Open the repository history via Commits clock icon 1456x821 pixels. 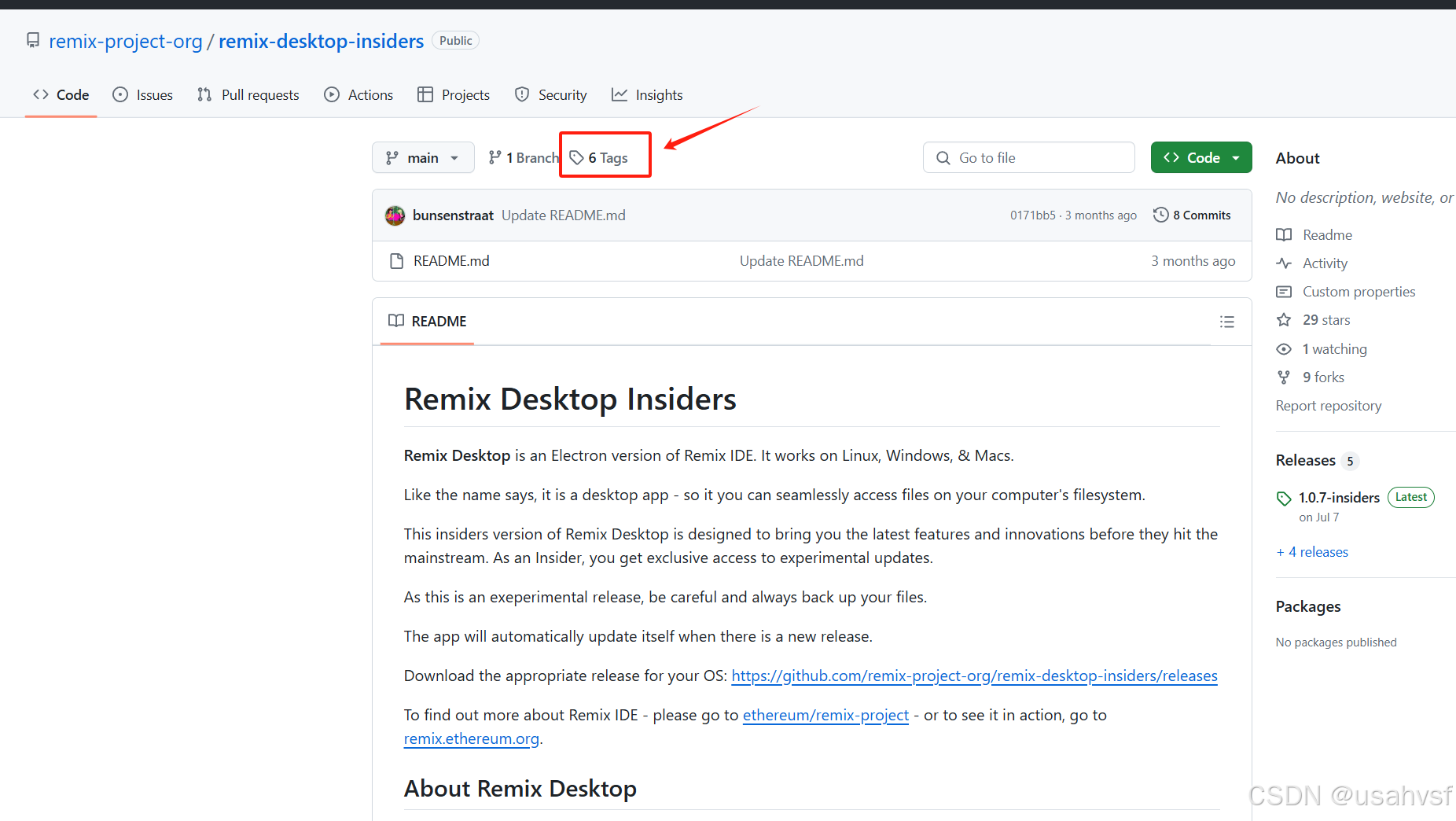coord(1161,214)
